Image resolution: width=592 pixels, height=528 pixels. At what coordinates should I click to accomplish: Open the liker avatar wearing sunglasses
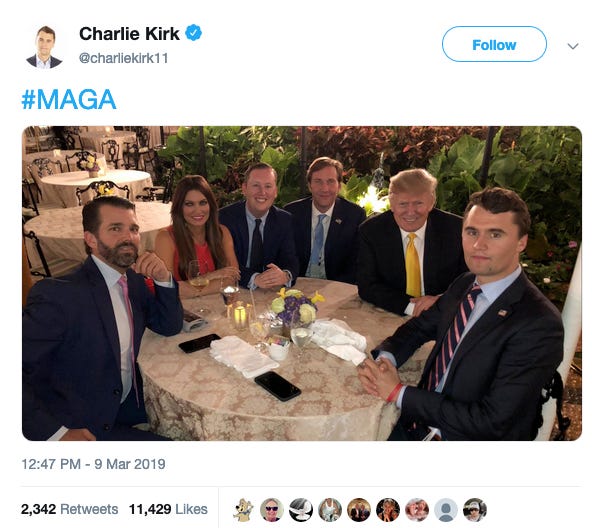pos(272,509)
